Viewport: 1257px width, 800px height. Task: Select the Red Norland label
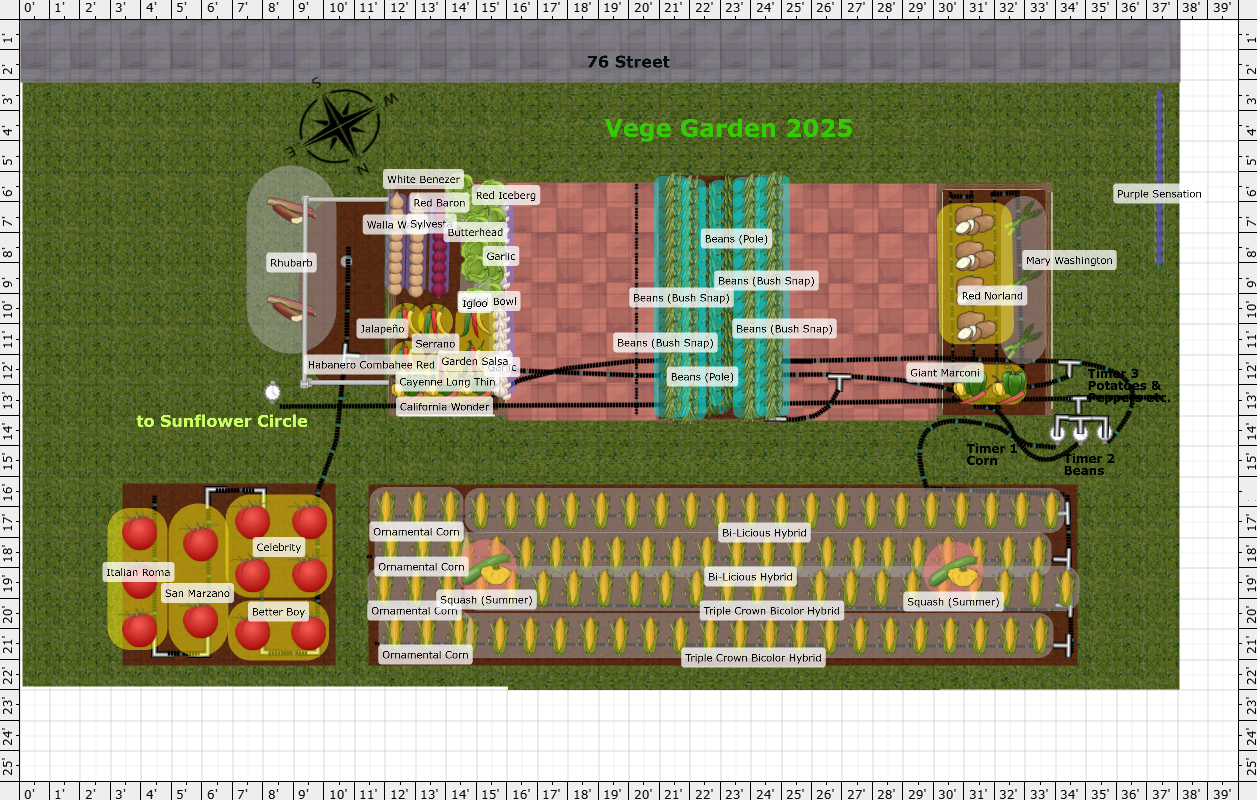click(x=992, y=296)
